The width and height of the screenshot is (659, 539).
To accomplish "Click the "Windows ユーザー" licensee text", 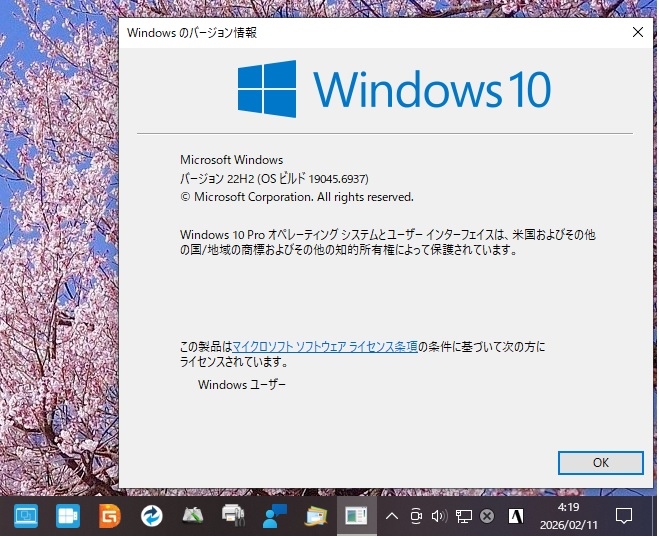I will pyautogui.click(x=243, y=386).
